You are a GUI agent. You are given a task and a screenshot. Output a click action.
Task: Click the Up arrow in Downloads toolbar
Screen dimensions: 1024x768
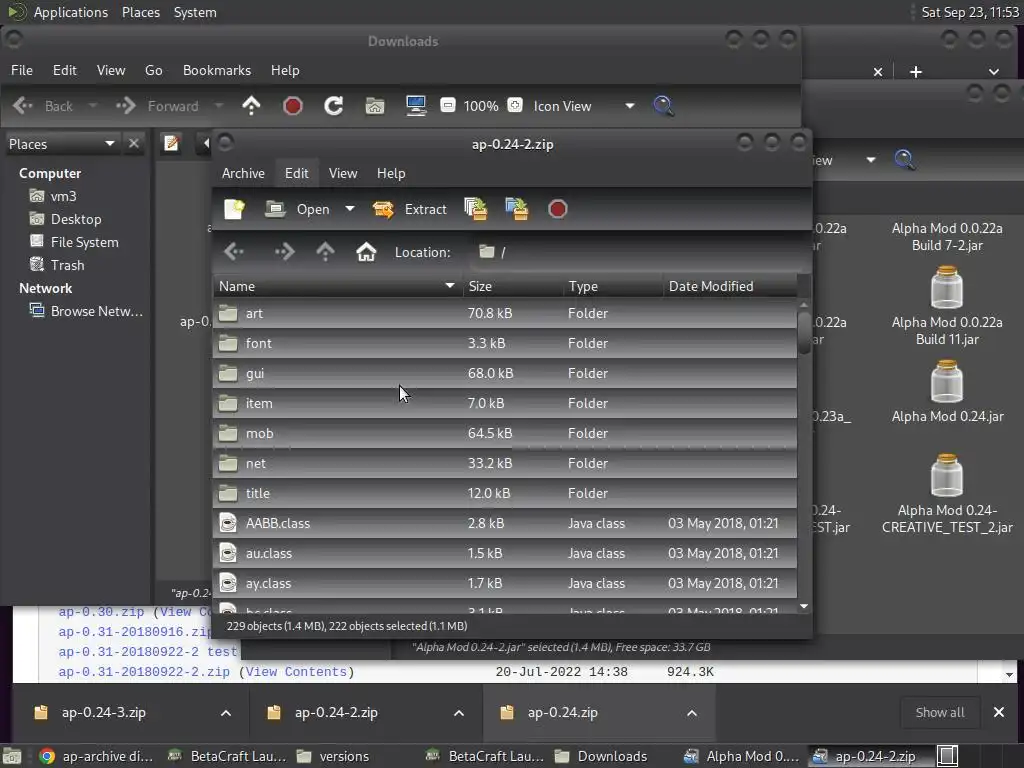click(251, 106)
